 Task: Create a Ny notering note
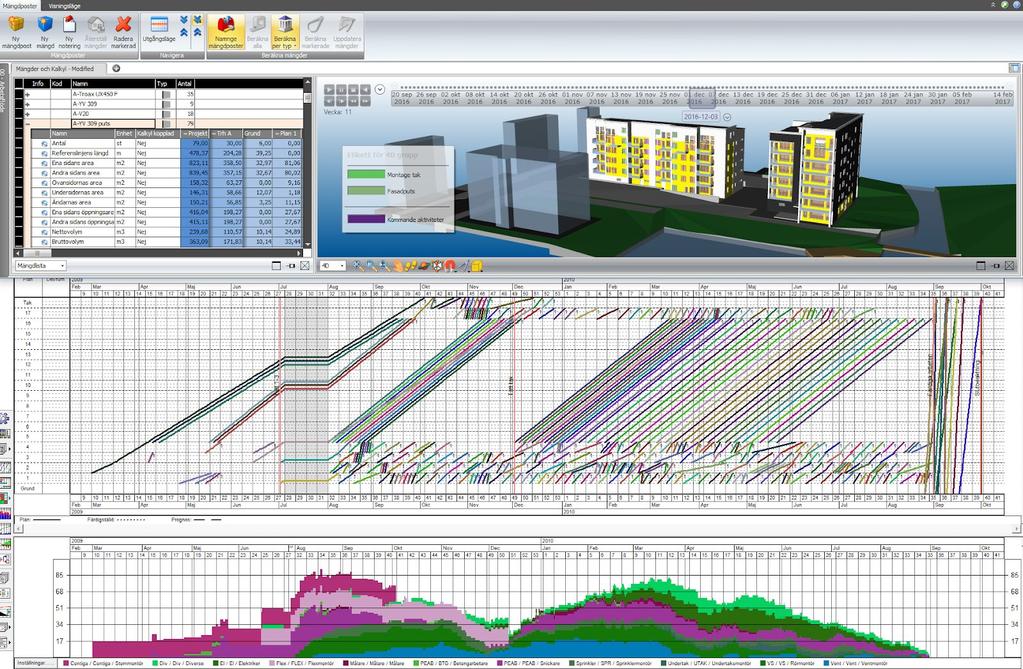click(69, 33)
